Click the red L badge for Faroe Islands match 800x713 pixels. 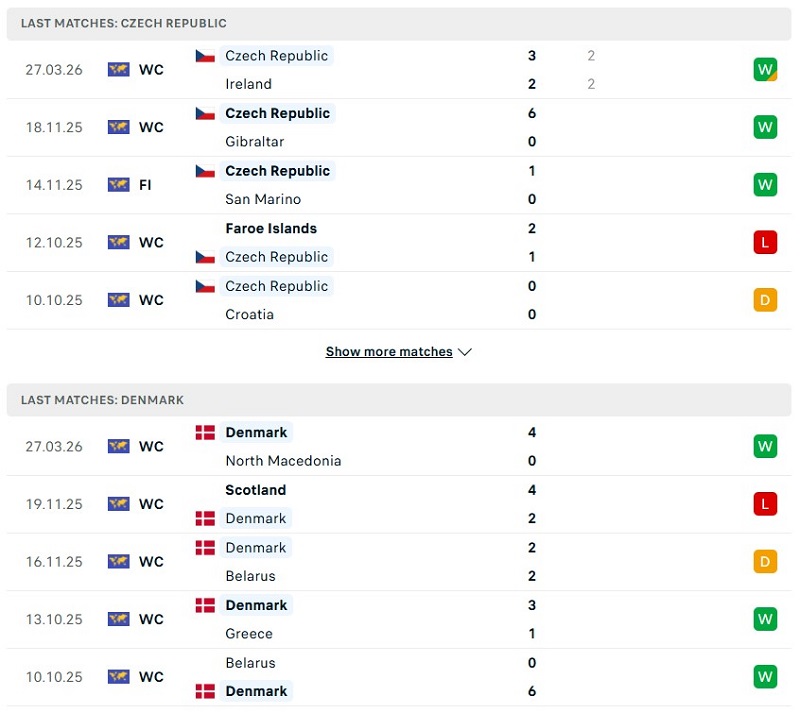click(765, 242)
